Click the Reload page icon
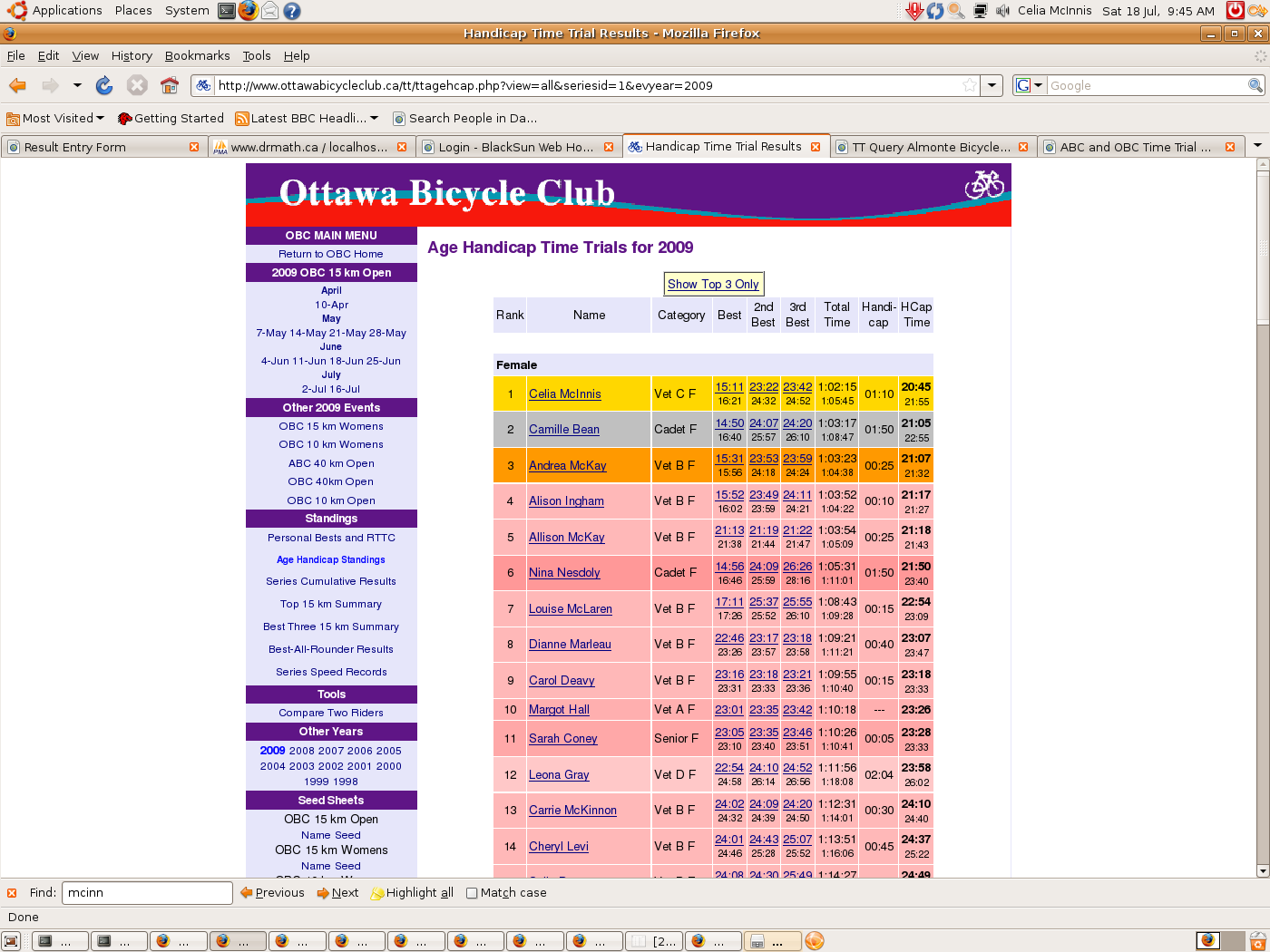Viewport: 1270px width, 952px height. pos(104,85)
